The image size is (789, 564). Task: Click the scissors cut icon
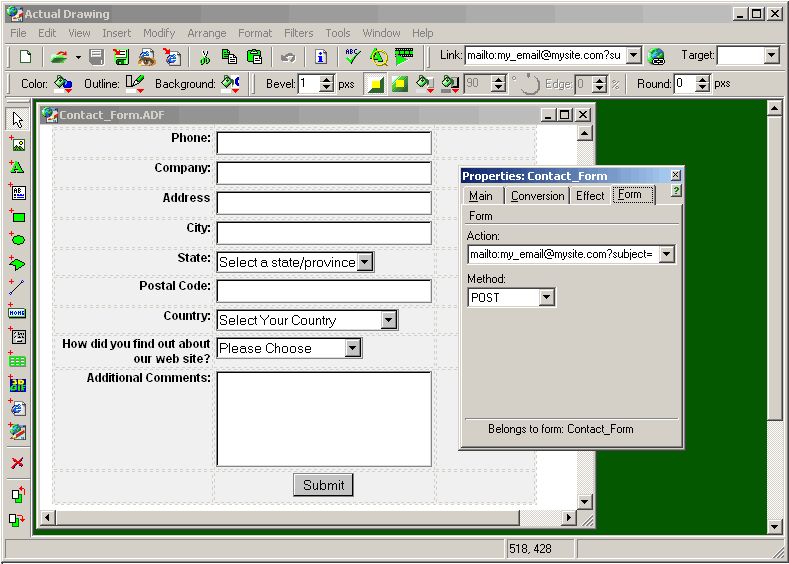click(204, 56)
